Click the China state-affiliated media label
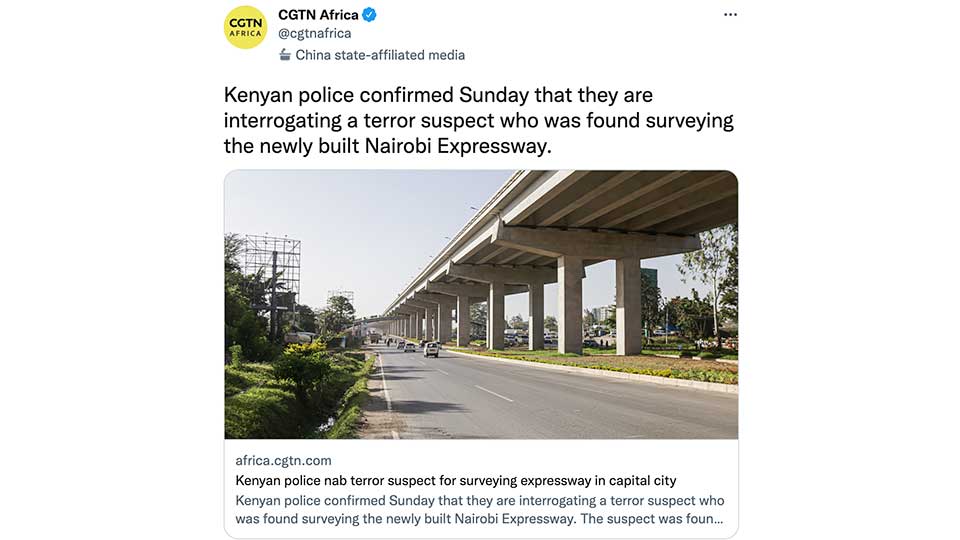The image size is (960, 540). click(x=380, y=55)
